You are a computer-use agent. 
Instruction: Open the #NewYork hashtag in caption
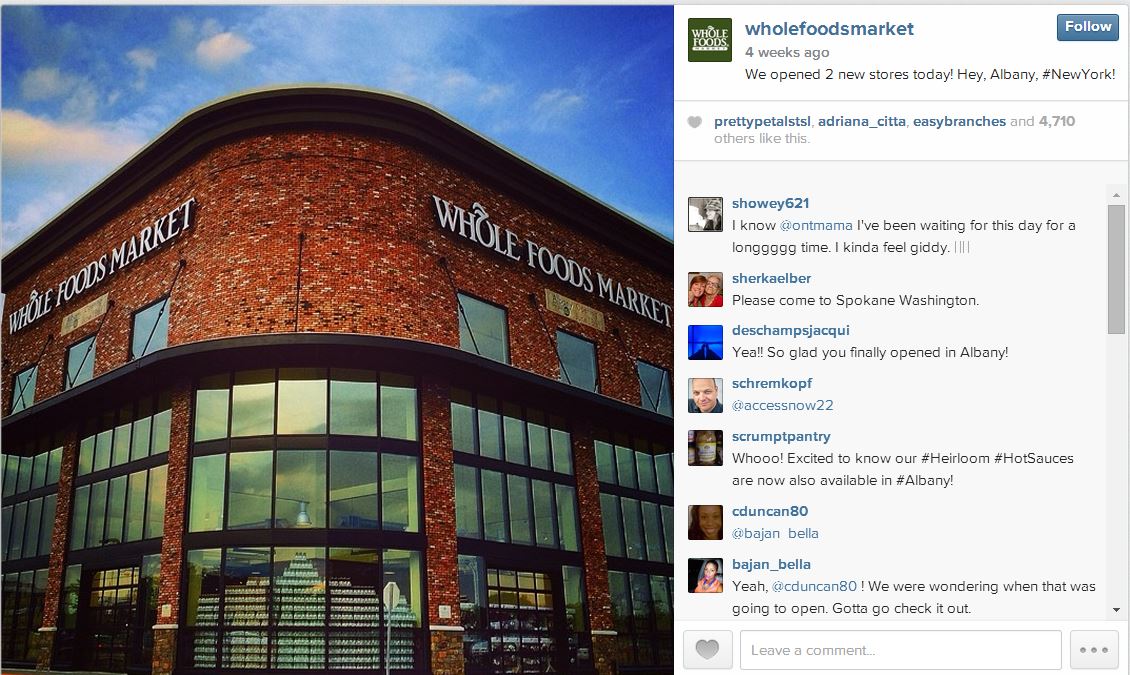tap(1078, 74)
